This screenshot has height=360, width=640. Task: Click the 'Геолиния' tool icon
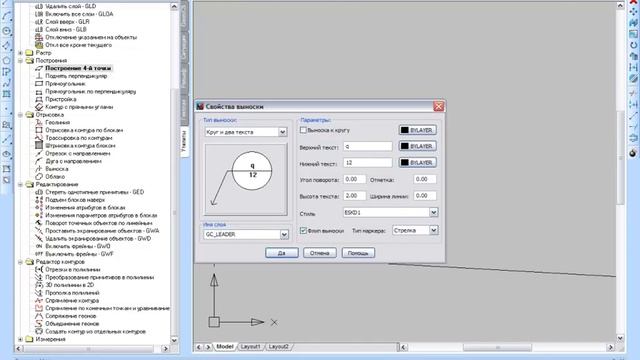(x=39, y=122)
